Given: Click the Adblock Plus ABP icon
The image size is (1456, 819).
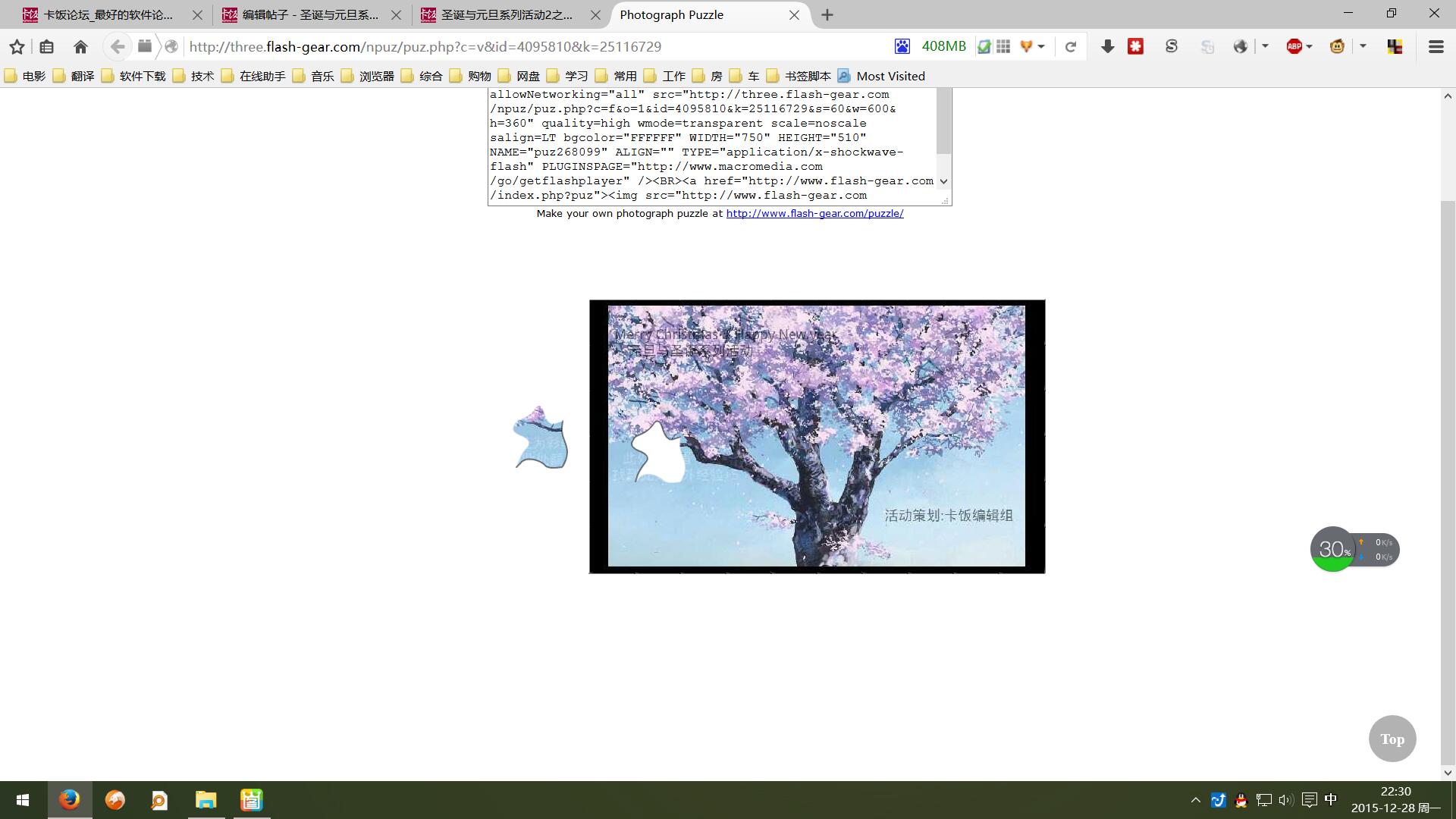Looking at the screenshot, I should click(x=1294, y=47).
